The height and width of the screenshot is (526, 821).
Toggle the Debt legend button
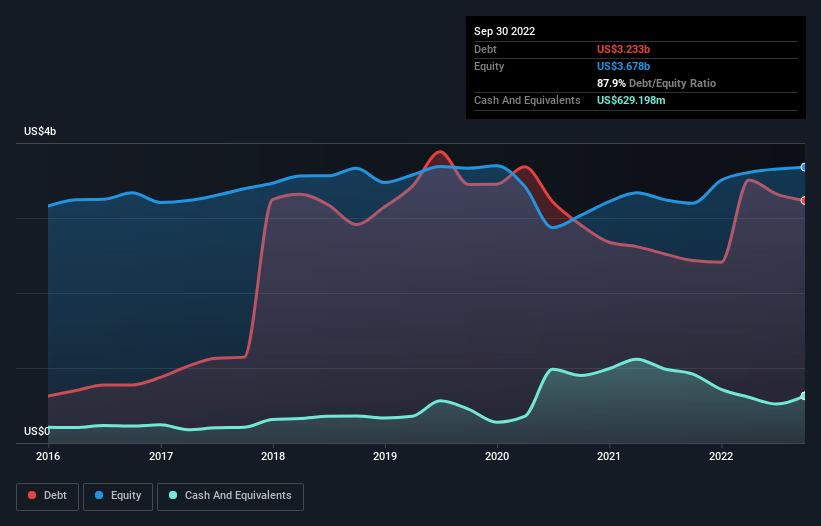click(47, 496)
